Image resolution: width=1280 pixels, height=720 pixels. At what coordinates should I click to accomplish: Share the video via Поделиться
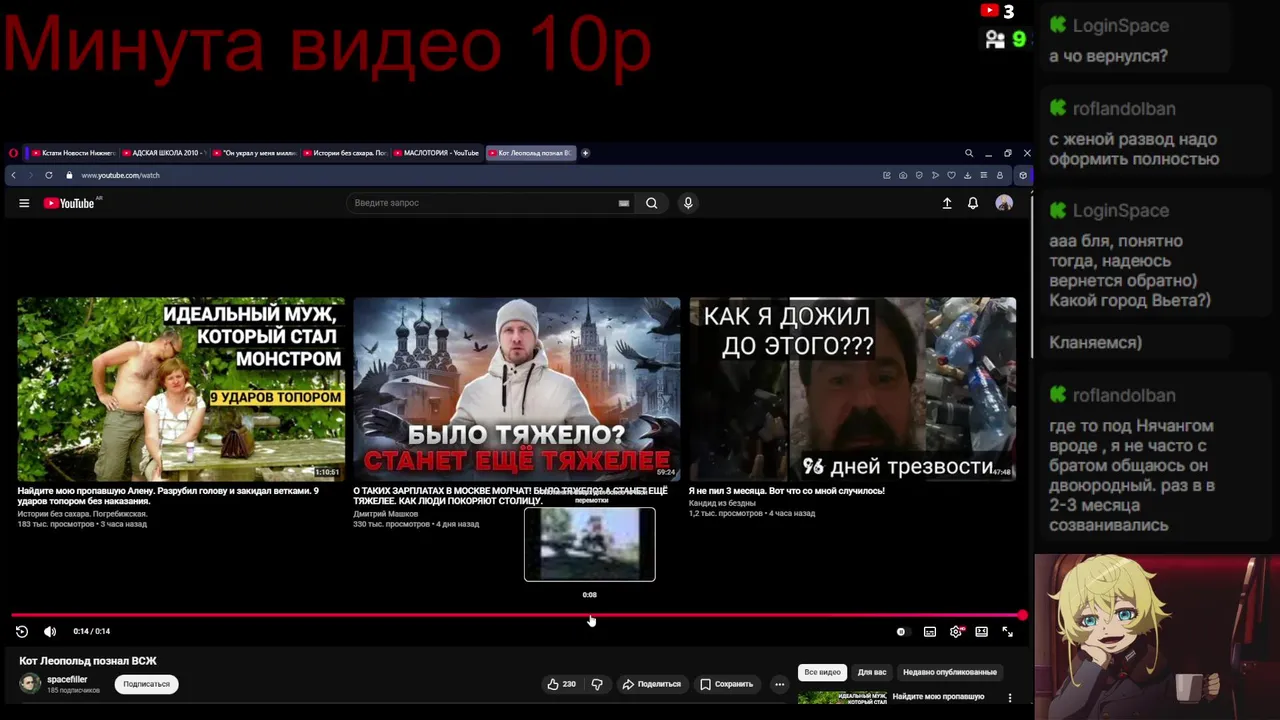652,684
